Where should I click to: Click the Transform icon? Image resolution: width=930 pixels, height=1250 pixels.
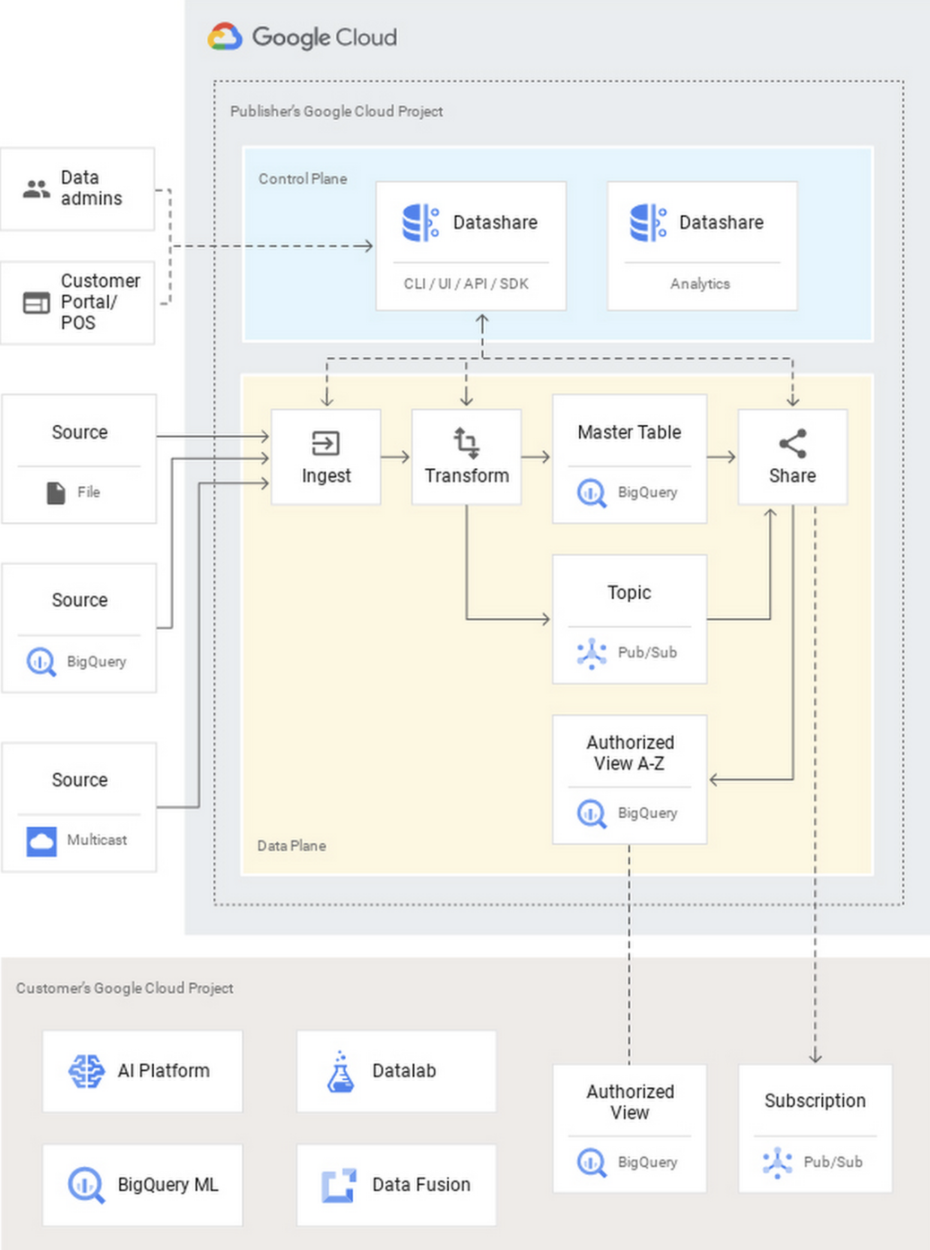pos(466,443)
